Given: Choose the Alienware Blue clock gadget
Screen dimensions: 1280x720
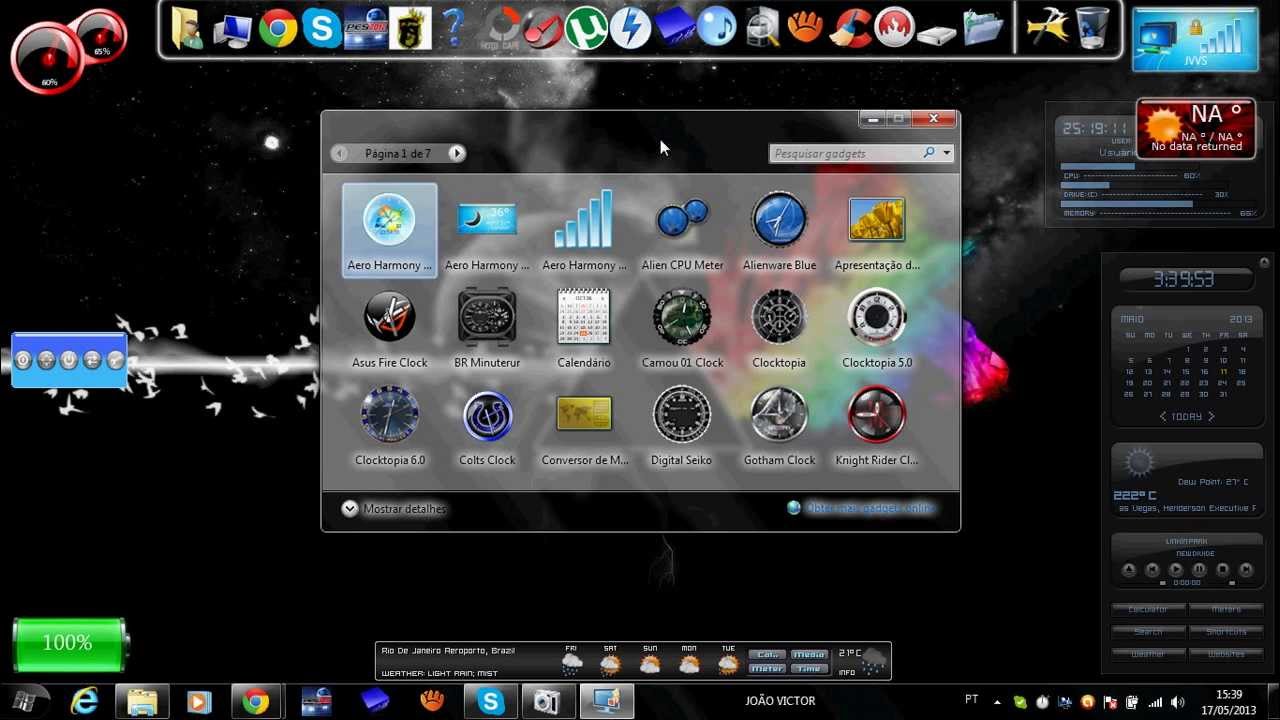Looking at the screenshot, I should pyautogui.click(x=779, y=231).
